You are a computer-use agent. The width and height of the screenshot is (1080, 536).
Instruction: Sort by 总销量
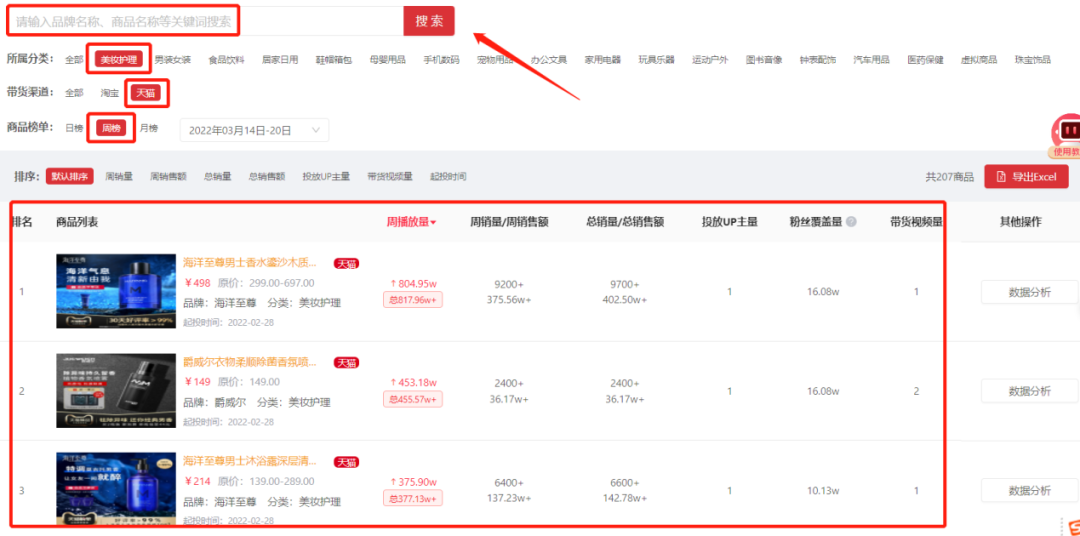point(218,176)
